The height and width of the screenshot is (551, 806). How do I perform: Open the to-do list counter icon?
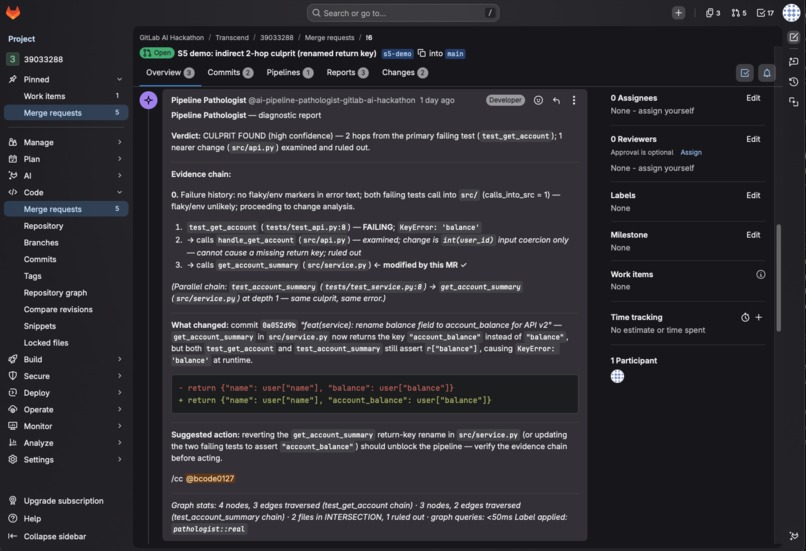pos(765,13)
